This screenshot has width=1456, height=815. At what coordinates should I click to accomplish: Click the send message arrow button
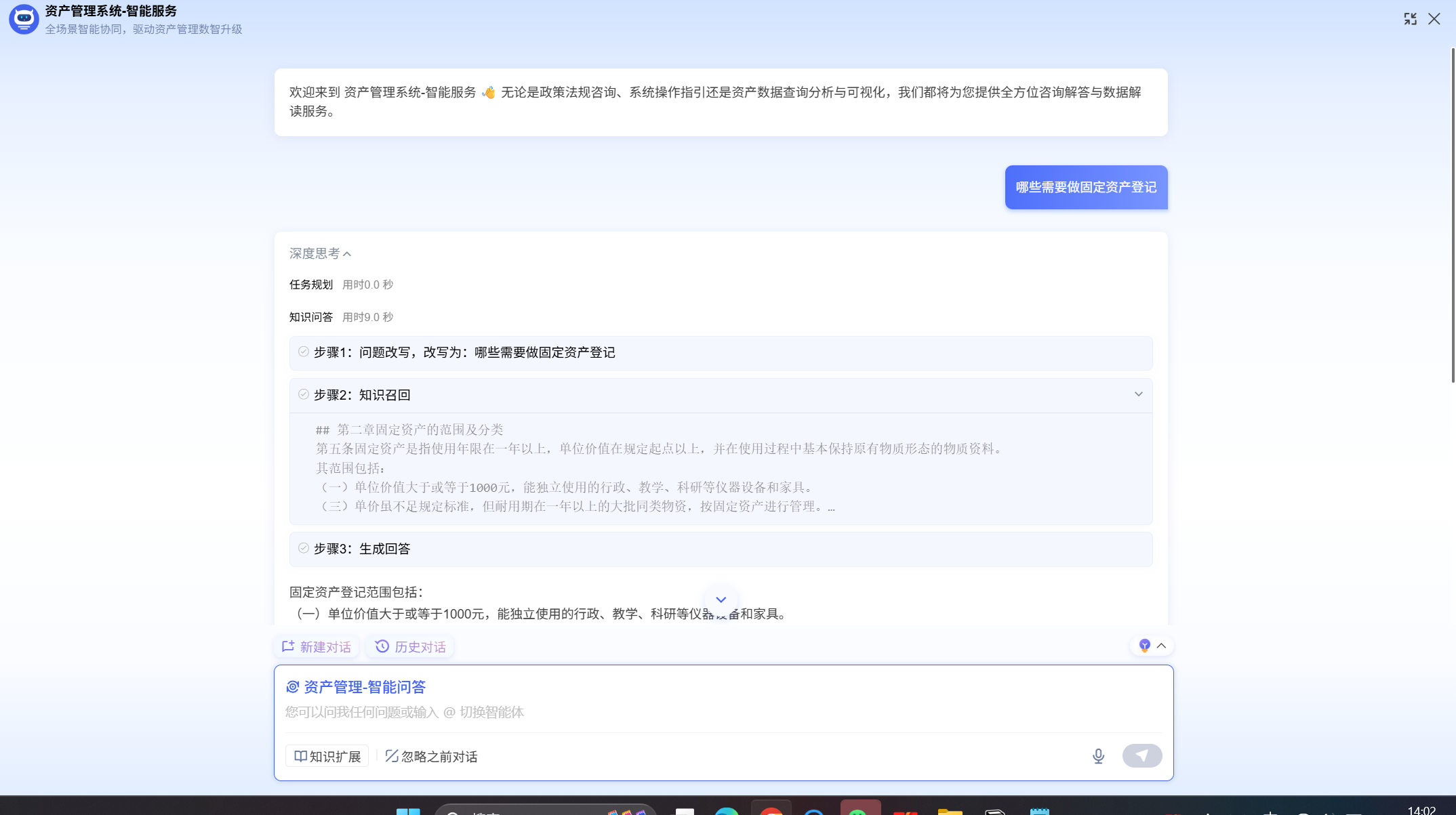[1142, 755]
